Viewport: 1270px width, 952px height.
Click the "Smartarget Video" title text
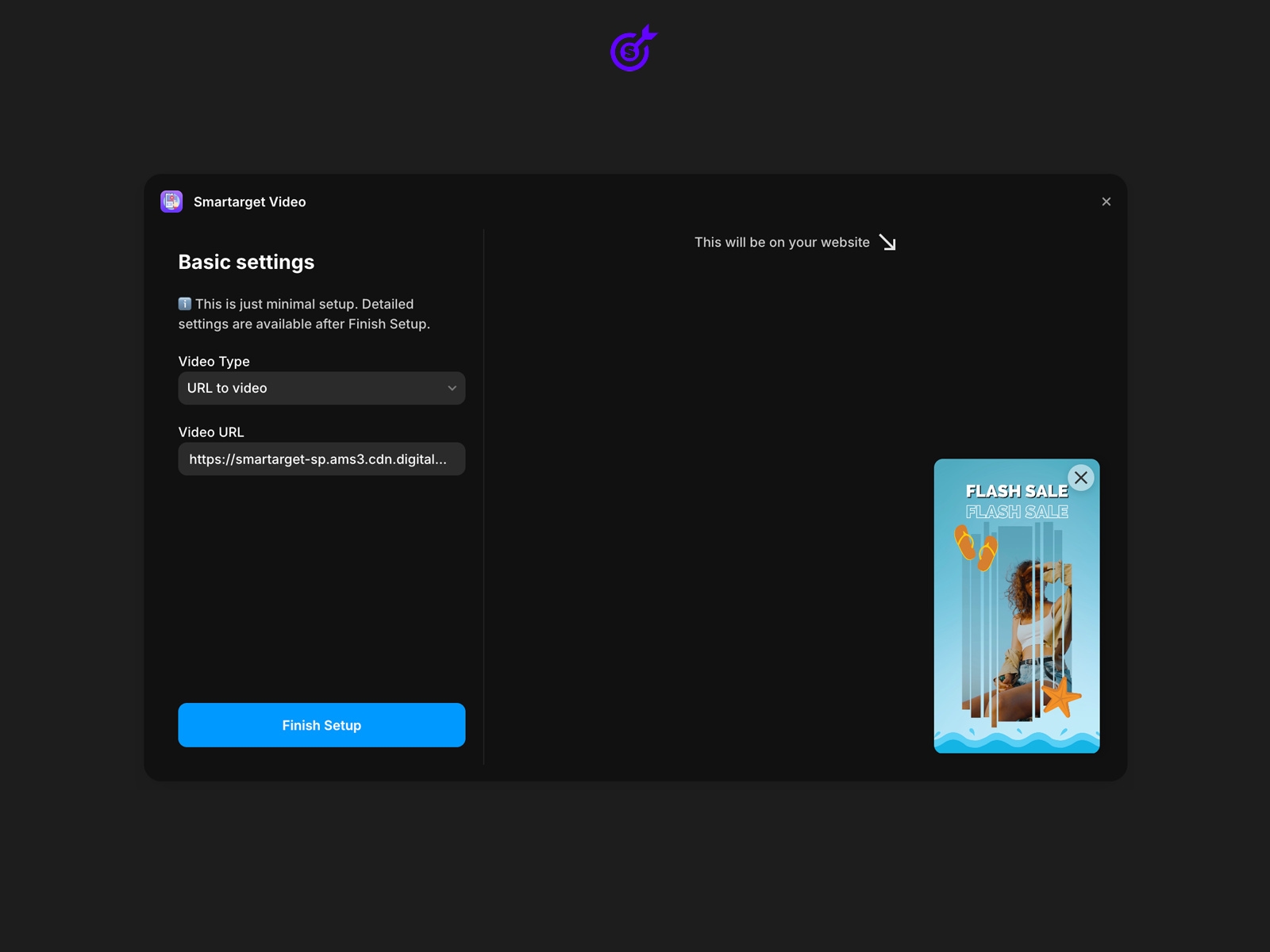click(x=250, y=202)
